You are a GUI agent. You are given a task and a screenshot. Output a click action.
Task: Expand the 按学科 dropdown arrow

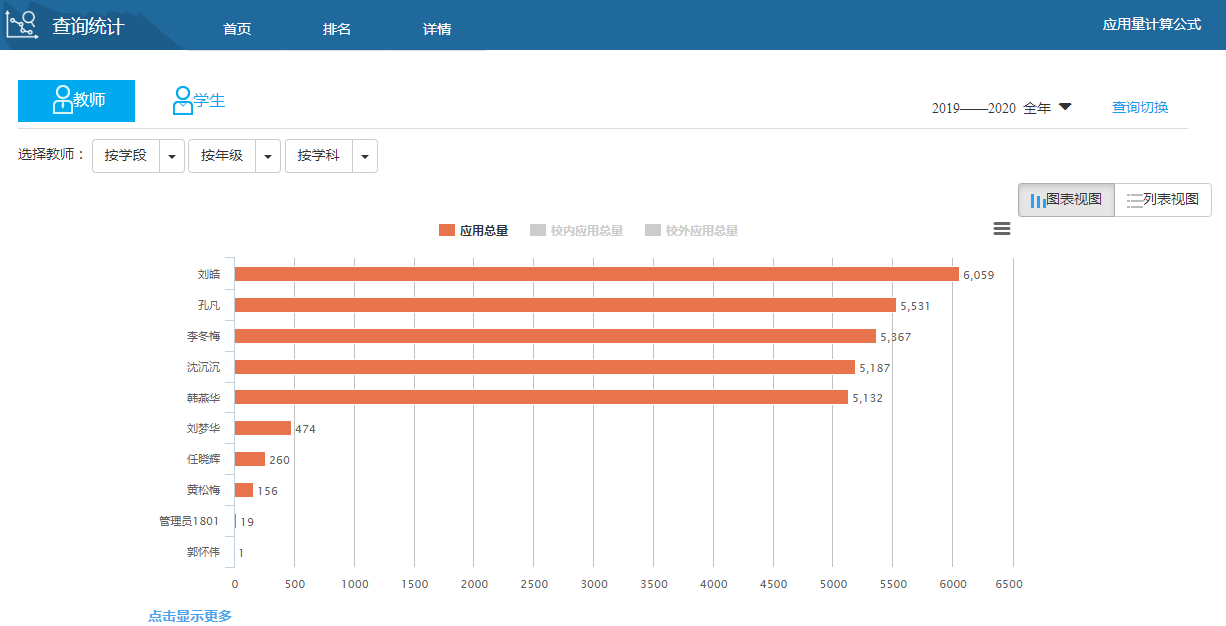(365, 156)
